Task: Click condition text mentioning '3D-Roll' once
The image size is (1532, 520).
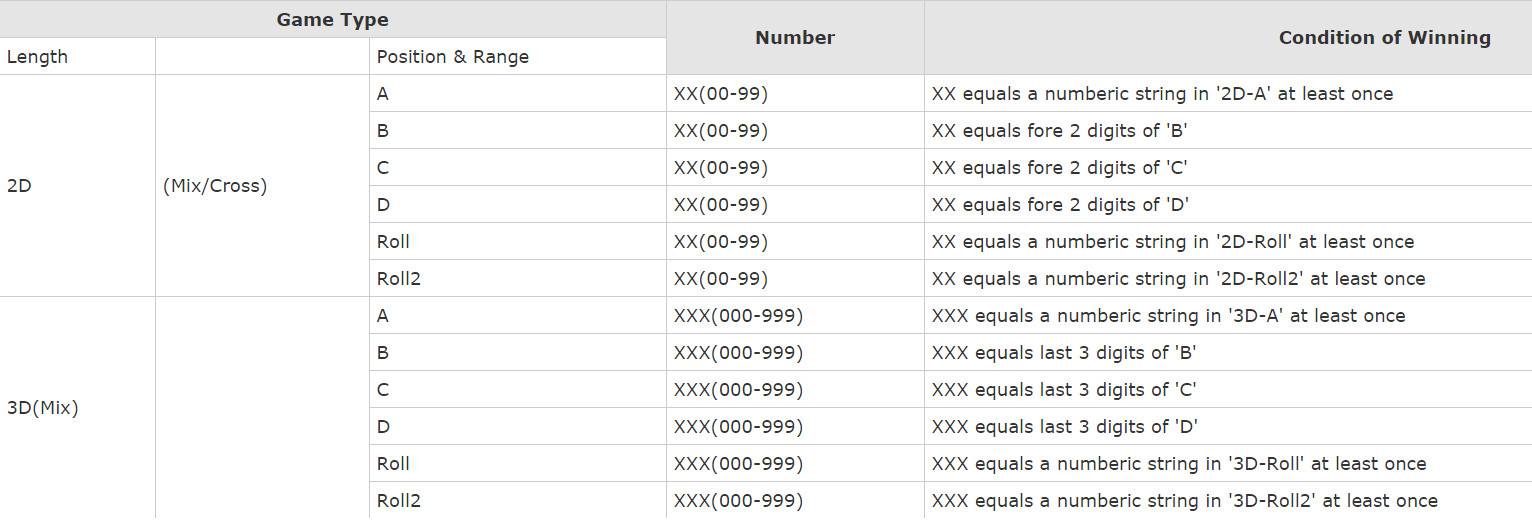Action: tap(1179, 464)
